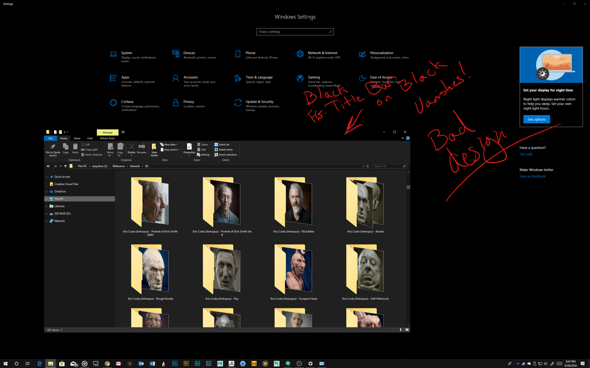
Task: Switch to the View ribbon tab
Action: coord(90,138)
